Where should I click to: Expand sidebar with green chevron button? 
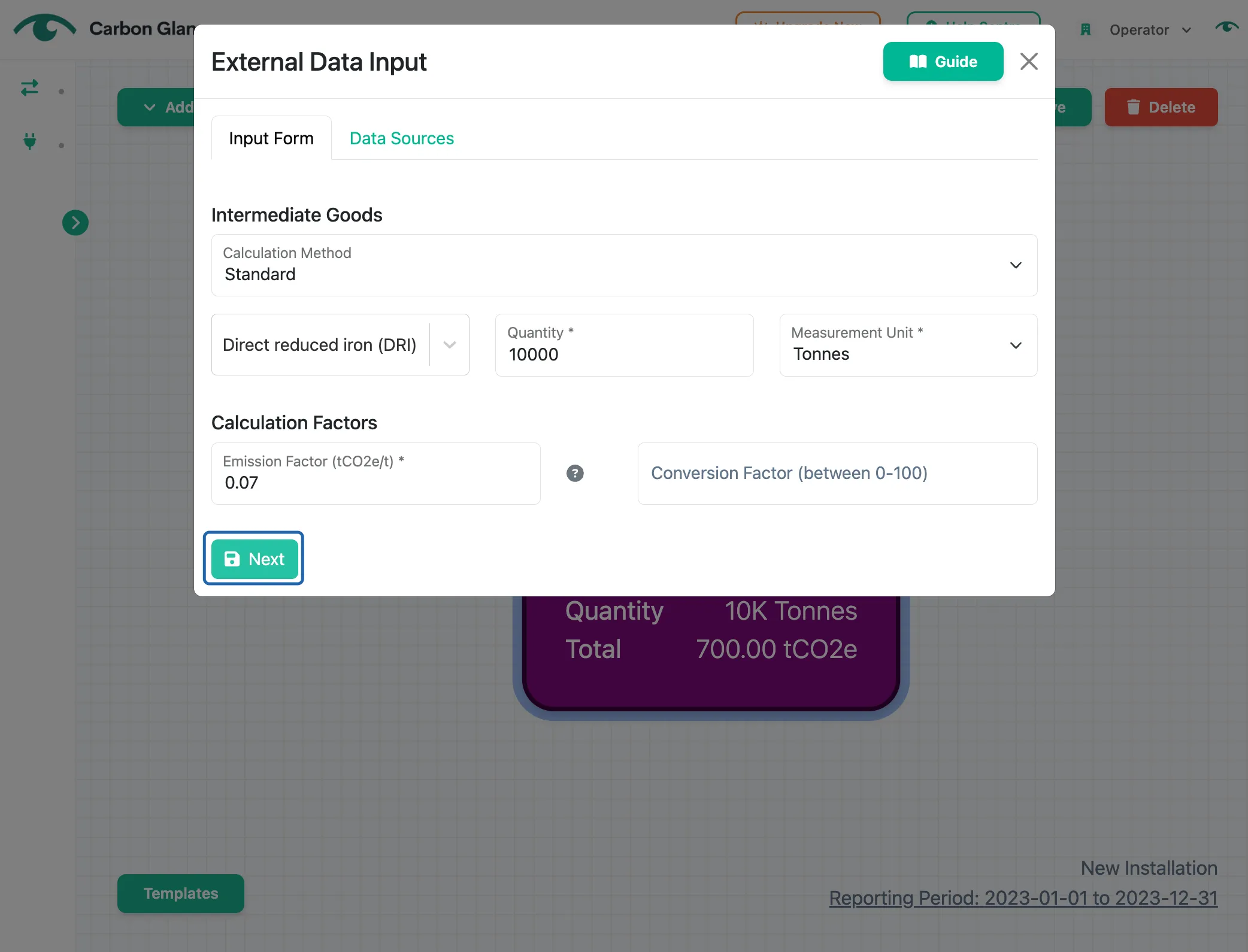75,223
